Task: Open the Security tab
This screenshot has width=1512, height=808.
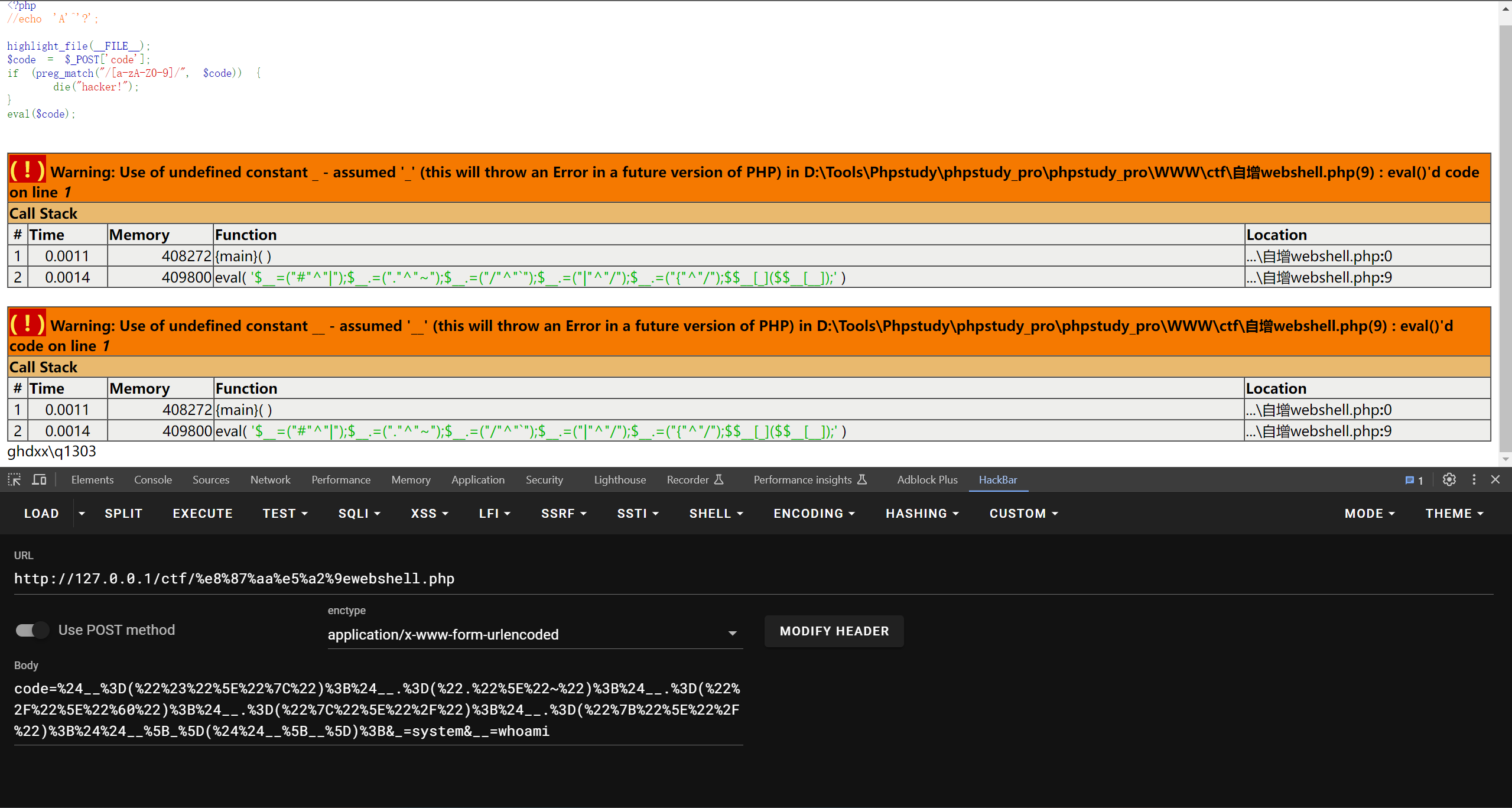Action: tap(544, 479)
